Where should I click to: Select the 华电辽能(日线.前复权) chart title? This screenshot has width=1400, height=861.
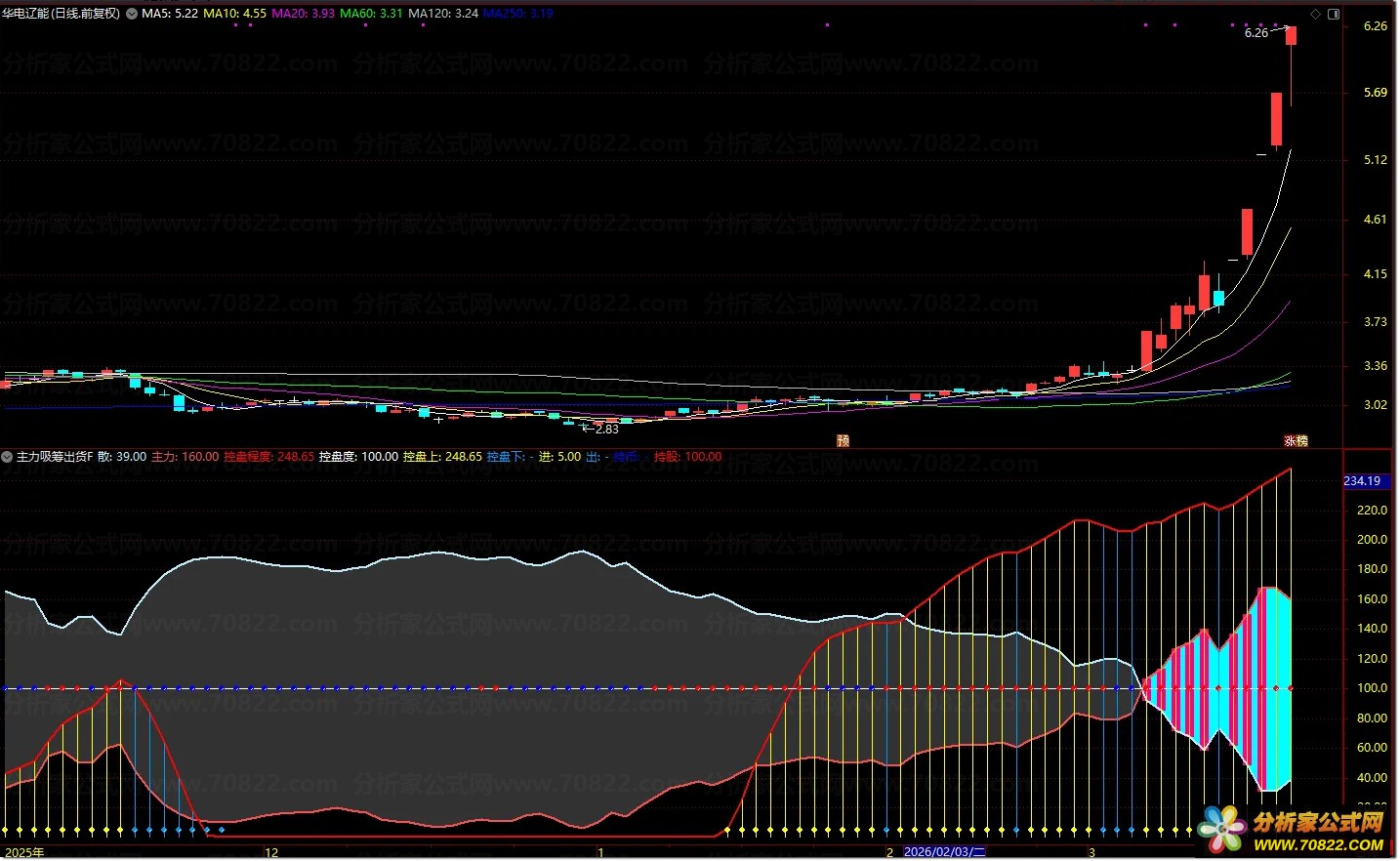point(62,14)
